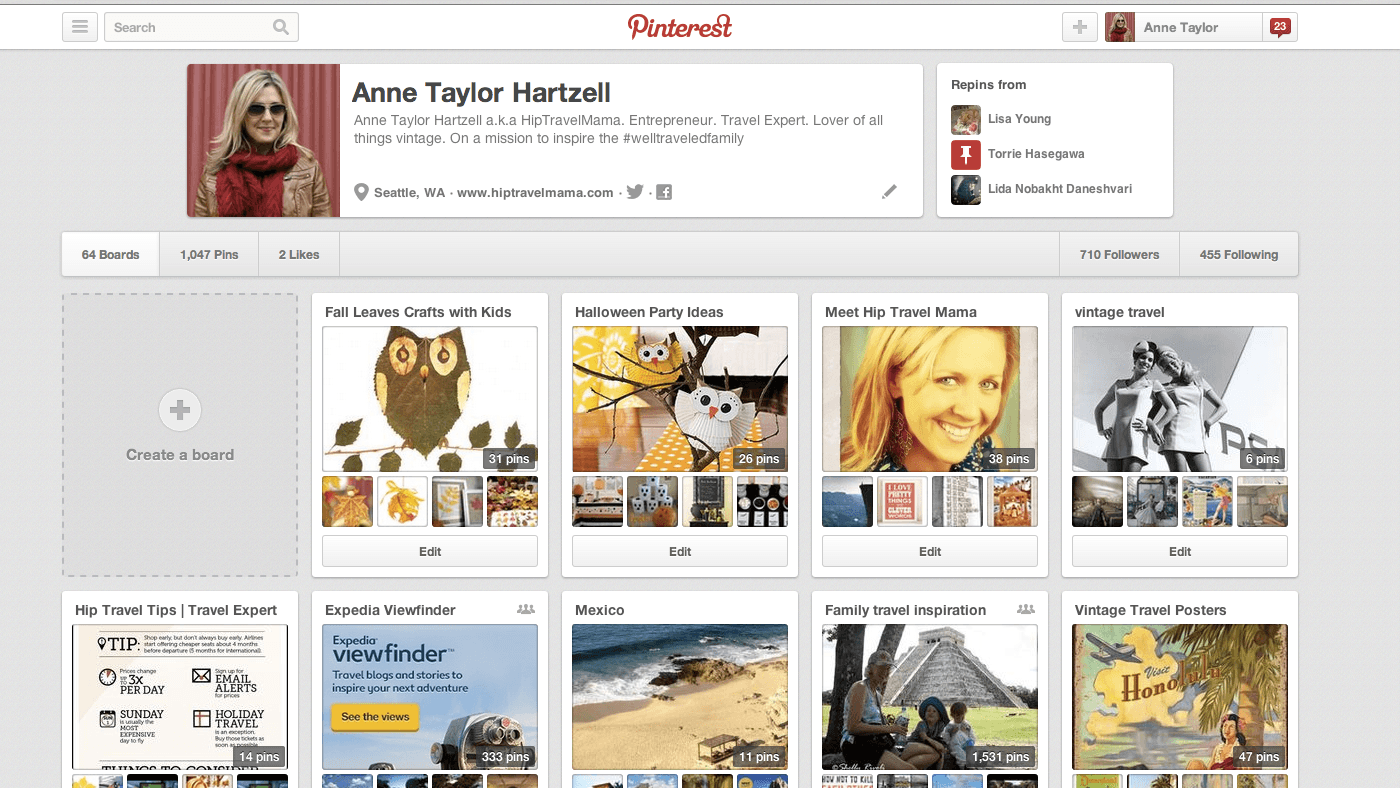Screen dimensions: 1400x788
Task: Click I Love Pretty Things thumbnail
Action: point(903,501)
